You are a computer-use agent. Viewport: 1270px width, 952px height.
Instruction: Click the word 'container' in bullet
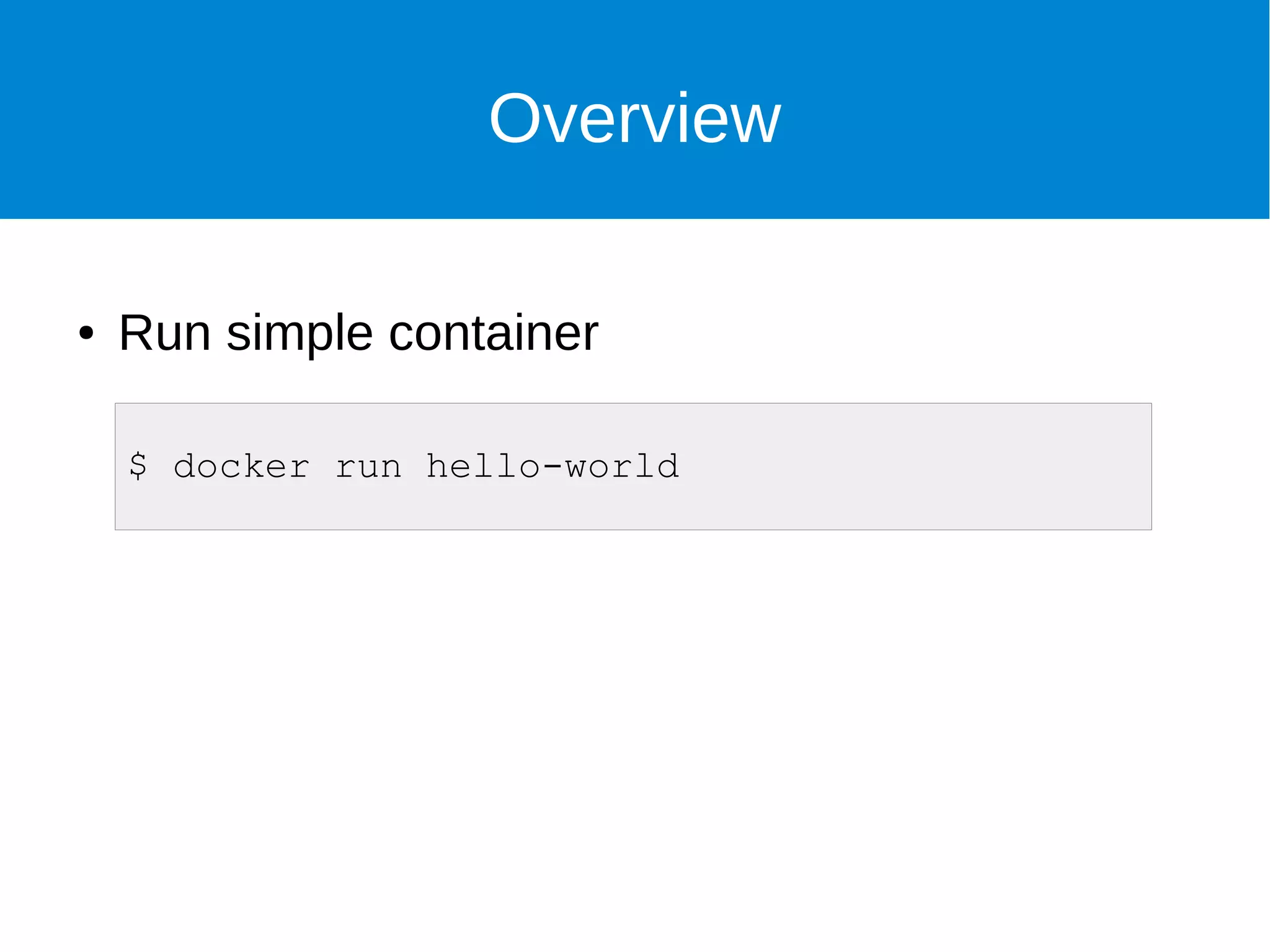pos(493,333)
